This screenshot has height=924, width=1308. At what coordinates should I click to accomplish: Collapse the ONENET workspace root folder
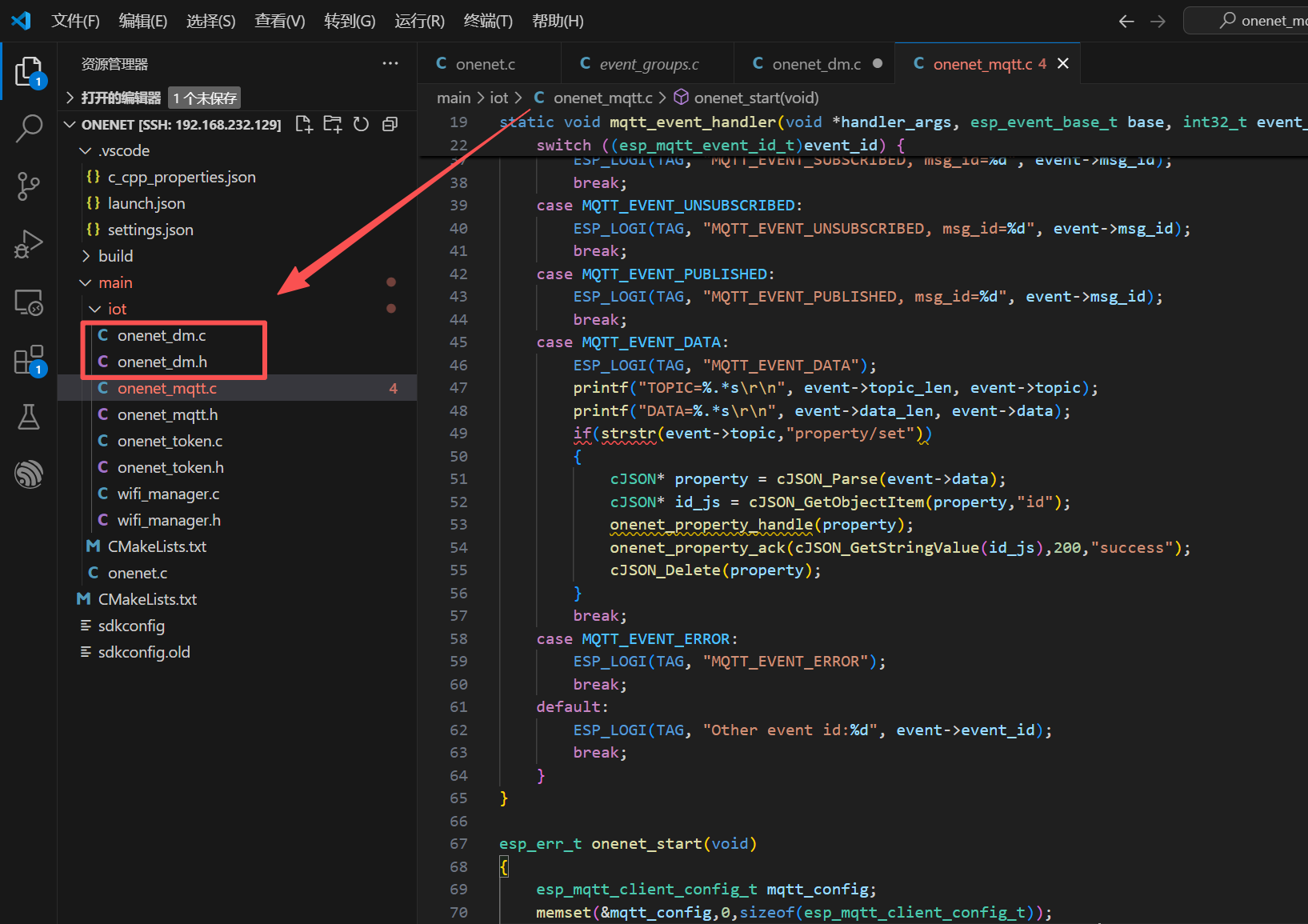181,124
